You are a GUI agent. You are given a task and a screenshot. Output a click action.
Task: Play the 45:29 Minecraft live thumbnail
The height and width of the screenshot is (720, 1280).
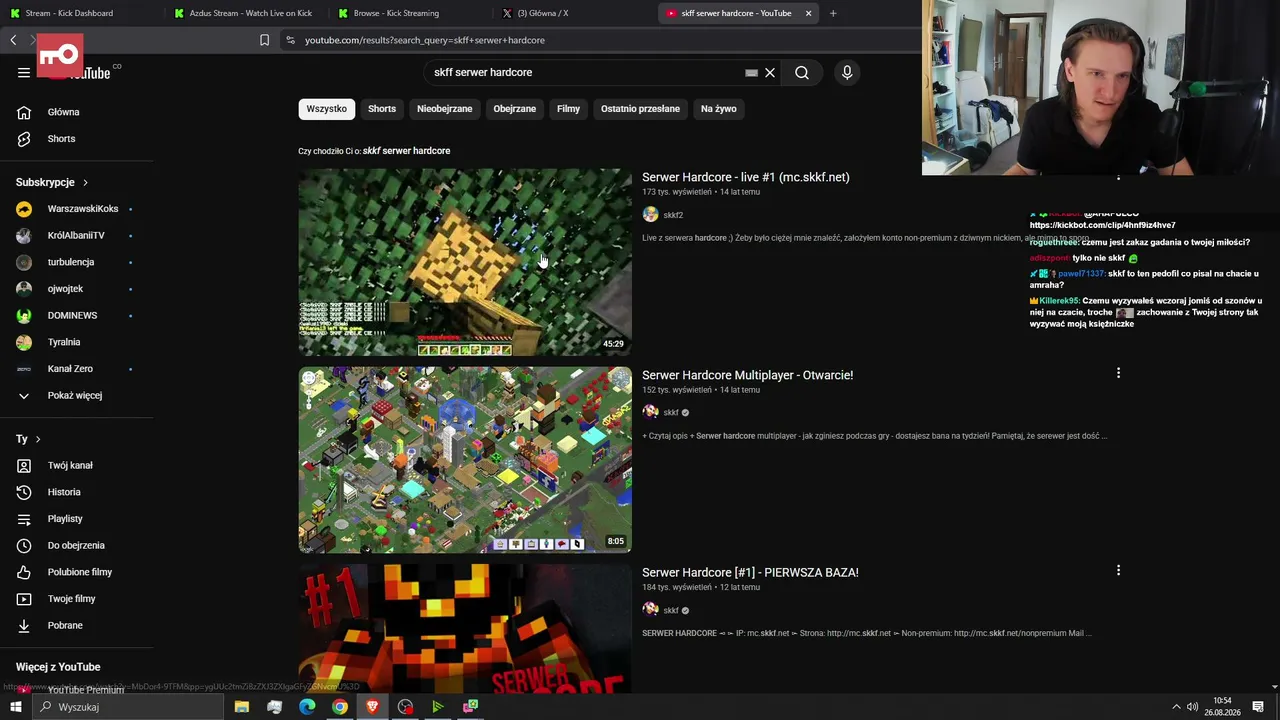pyautogui.click(x=465, y=262)
